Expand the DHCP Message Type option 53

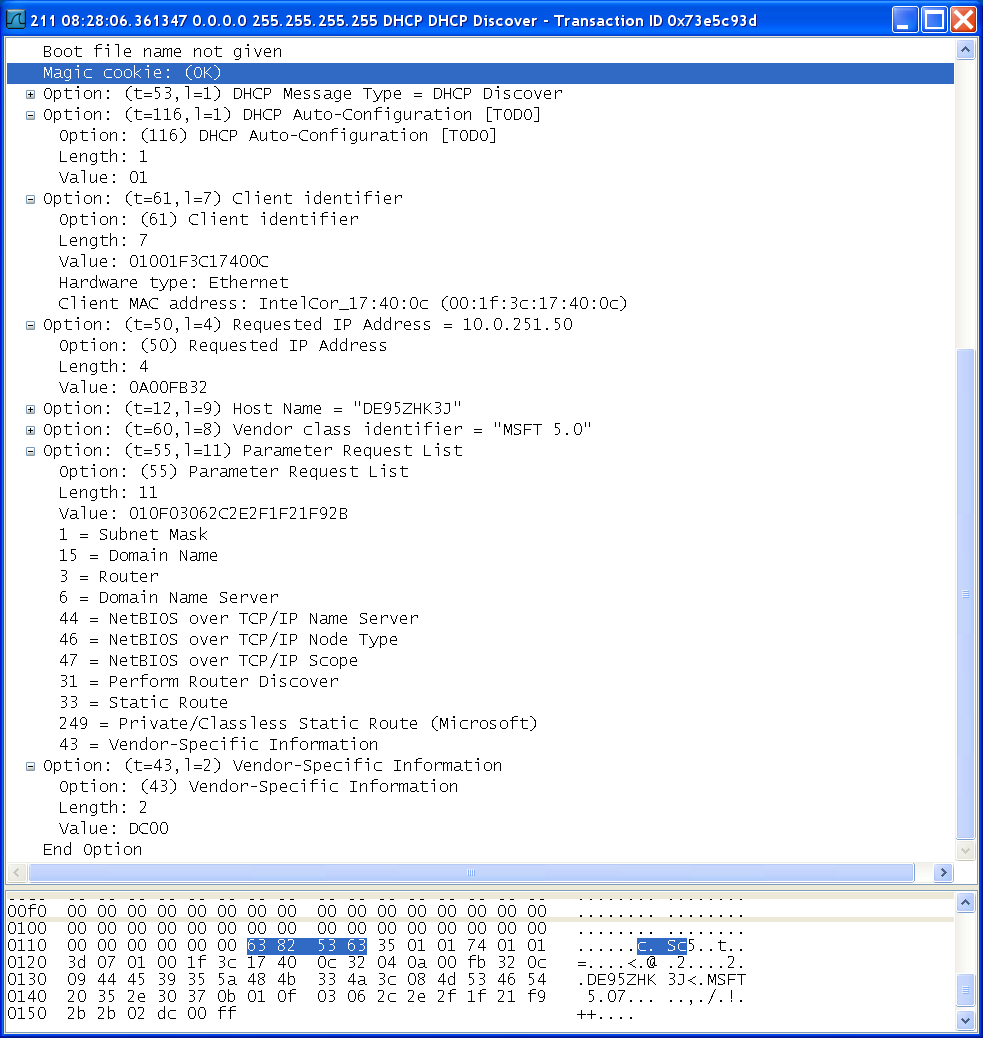coord(30,95)
